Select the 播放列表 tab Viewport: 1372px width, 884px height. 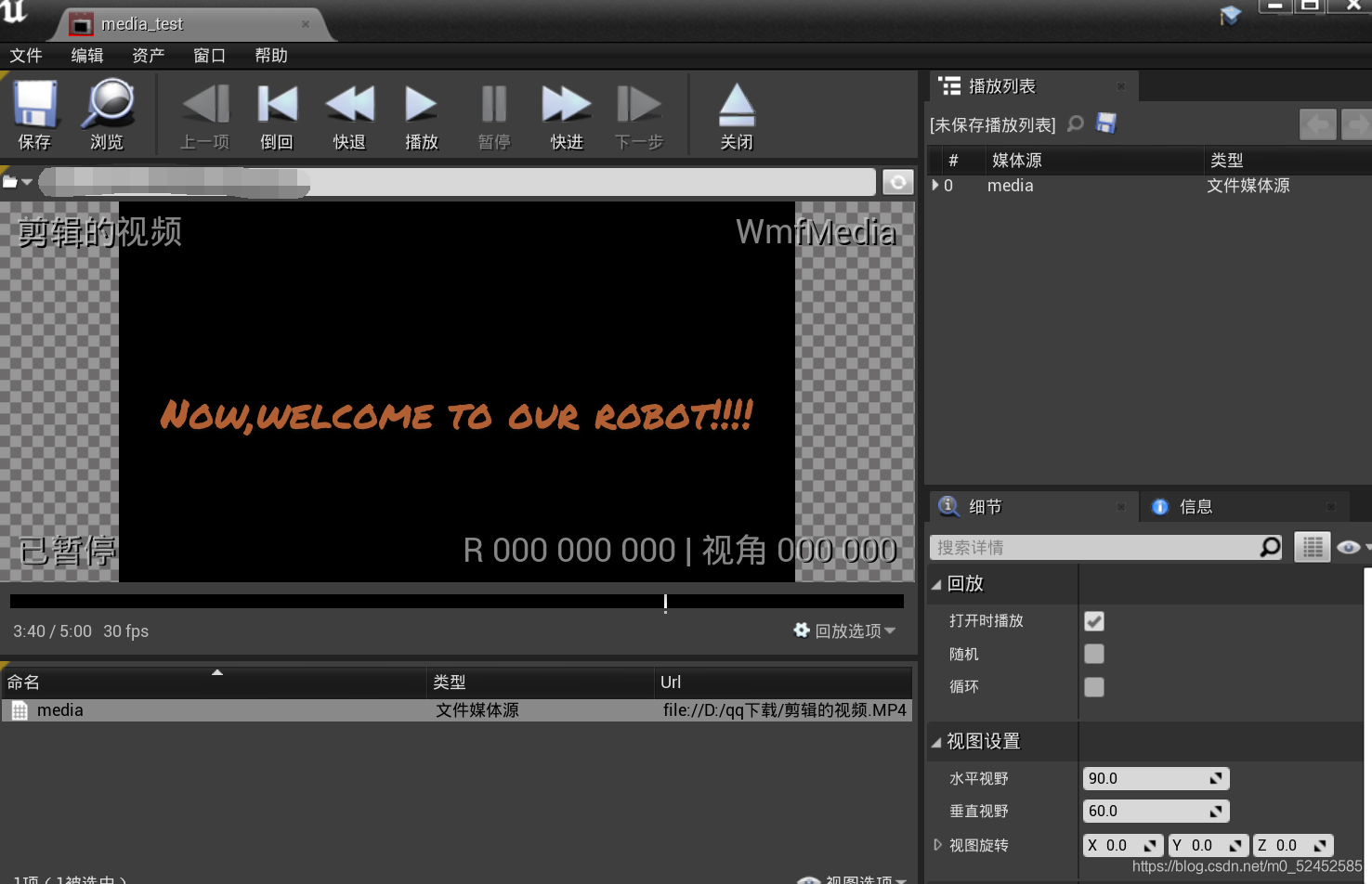pyautogui.click(x=1034, y=86)
